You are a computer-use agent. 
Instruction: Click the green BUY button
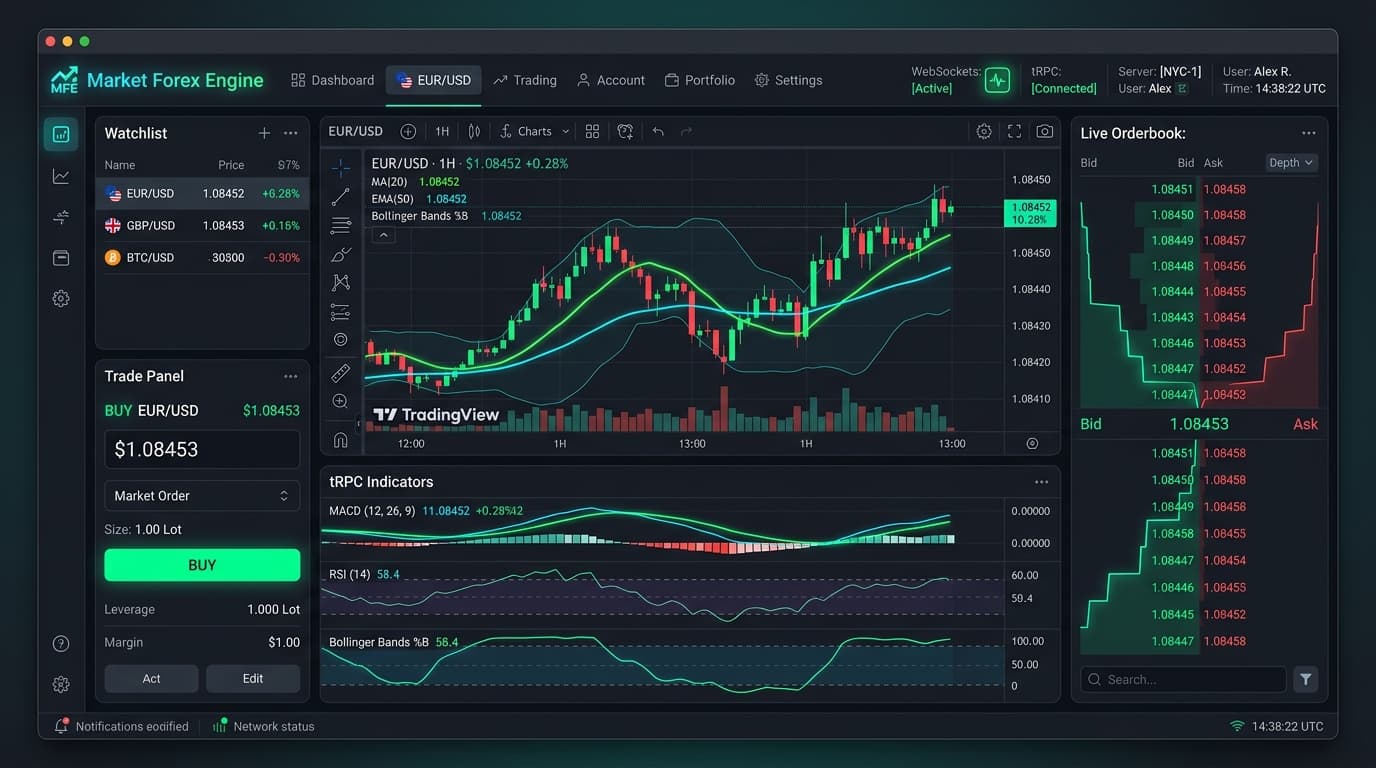pyautogui.click(x=202, y=565)
